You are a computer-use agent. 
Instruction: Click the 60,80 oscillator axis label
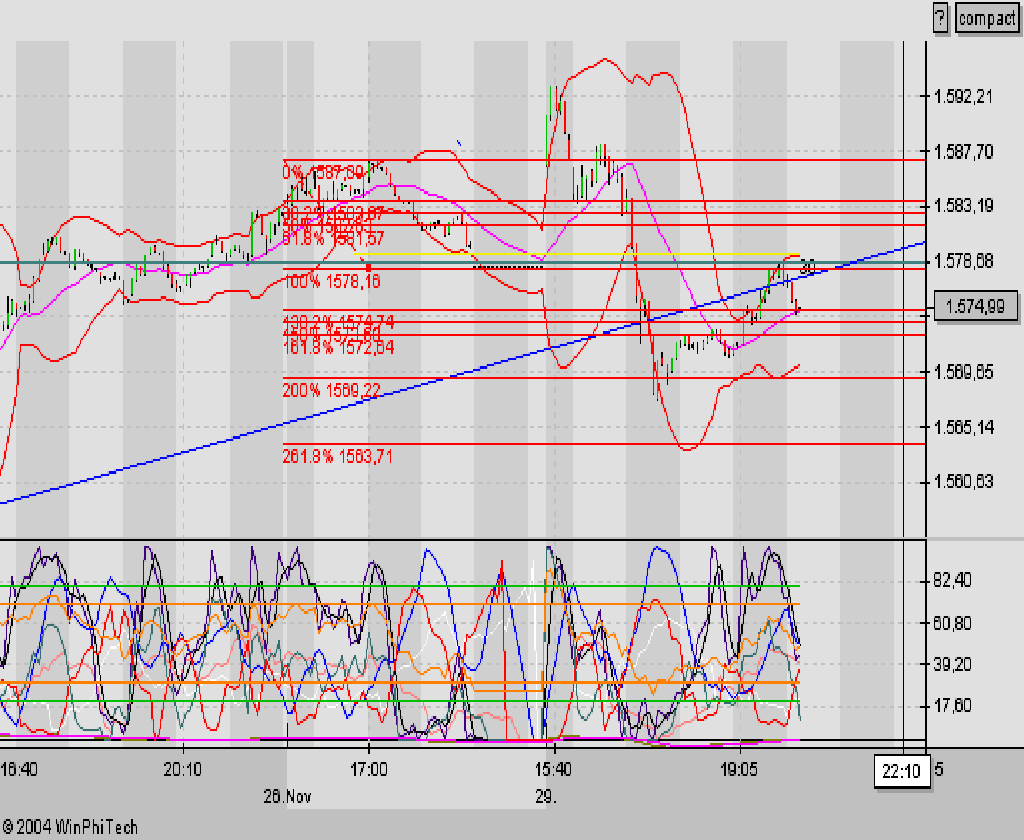953,622
